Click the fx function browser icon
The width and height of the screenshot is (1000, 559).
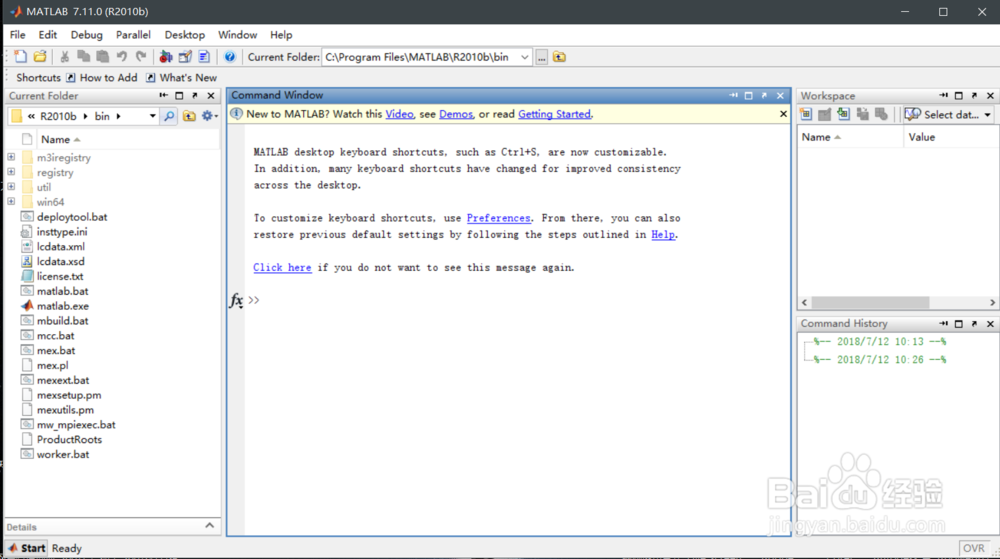click(236, 300)
